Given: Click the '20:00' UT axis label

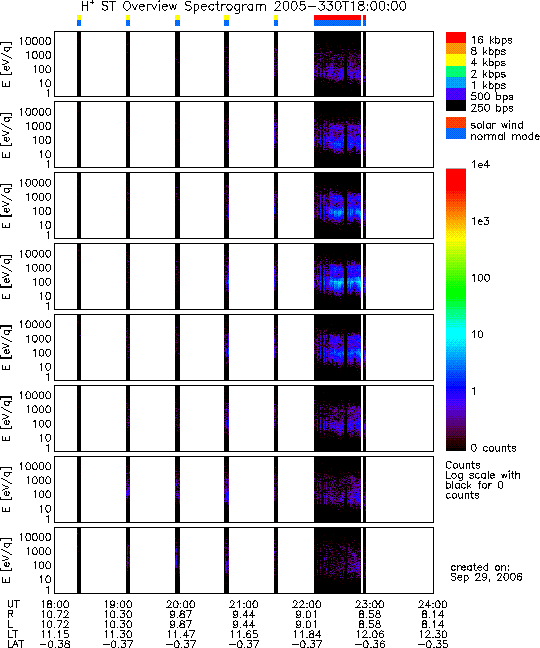Looking at the screenshot, I should click(x=181, y=604).
